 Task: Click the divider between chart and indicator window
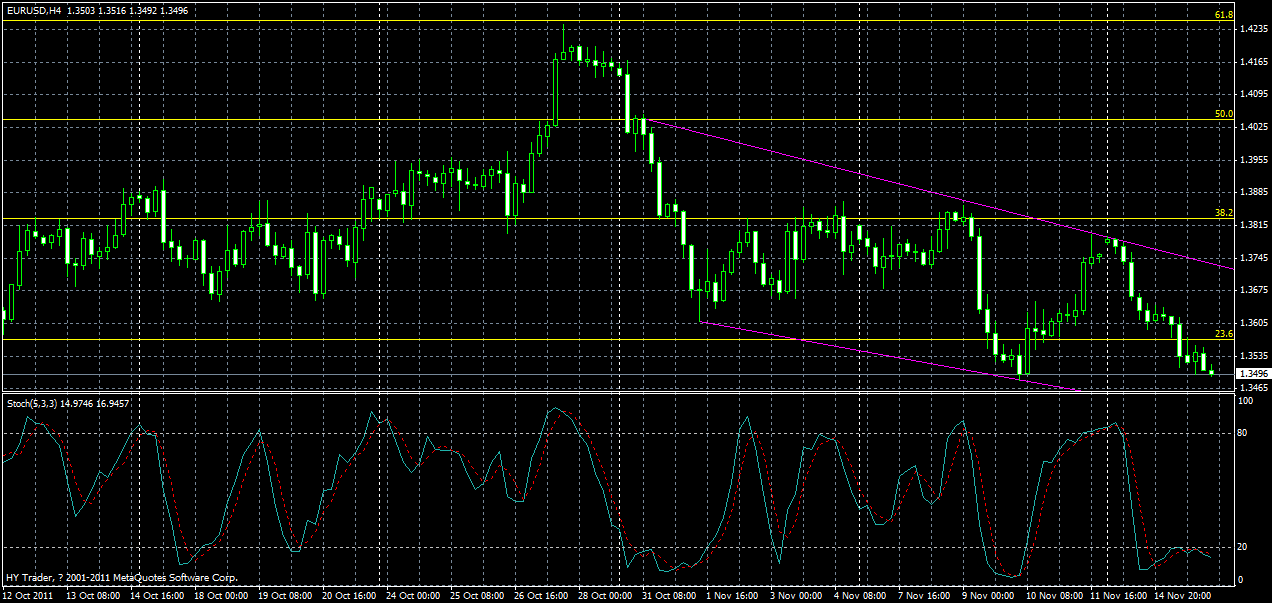pyautogui.click(x=600, y=392)
